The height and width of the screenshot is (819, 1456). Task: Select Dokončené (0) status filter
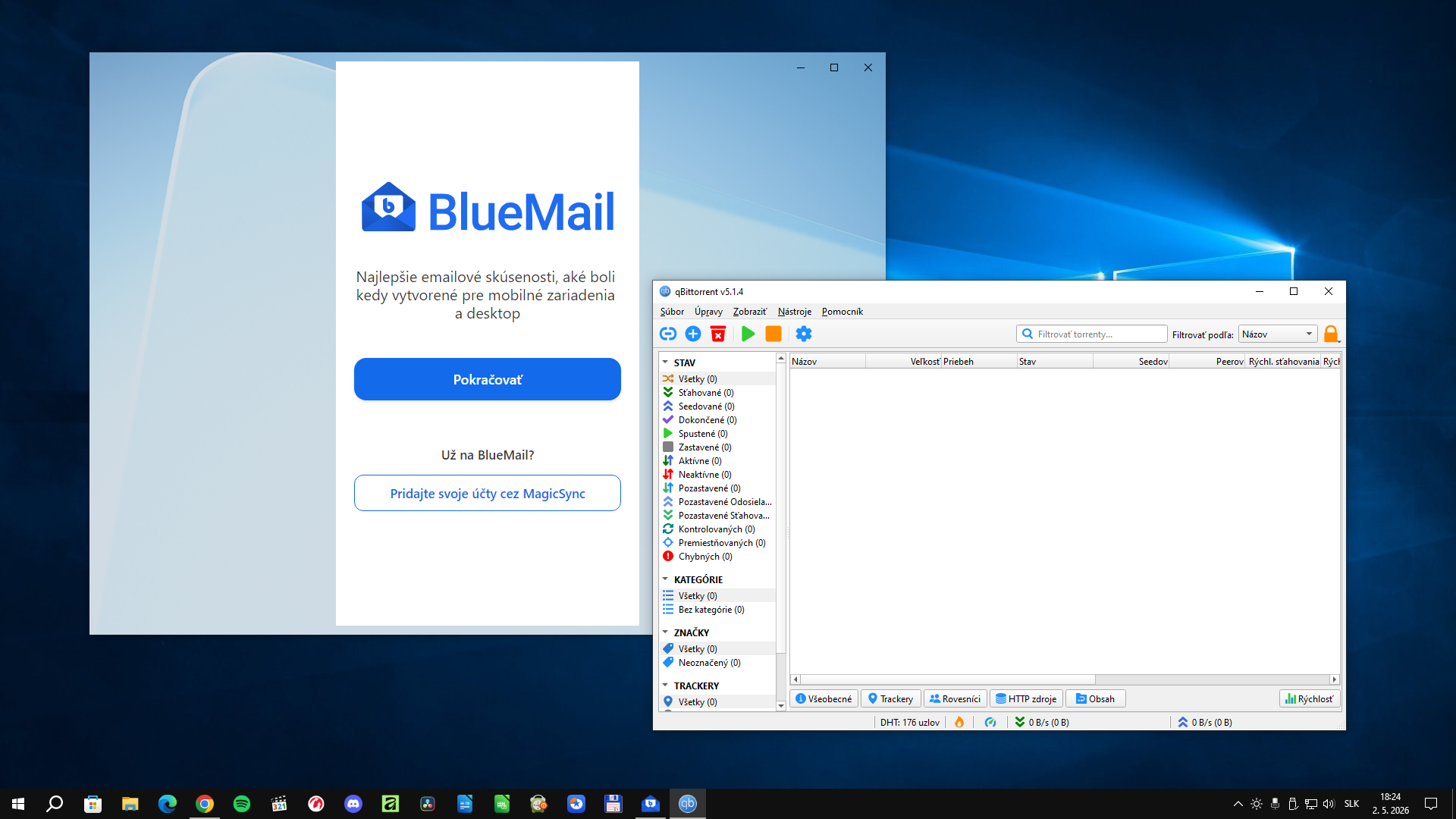717,420
